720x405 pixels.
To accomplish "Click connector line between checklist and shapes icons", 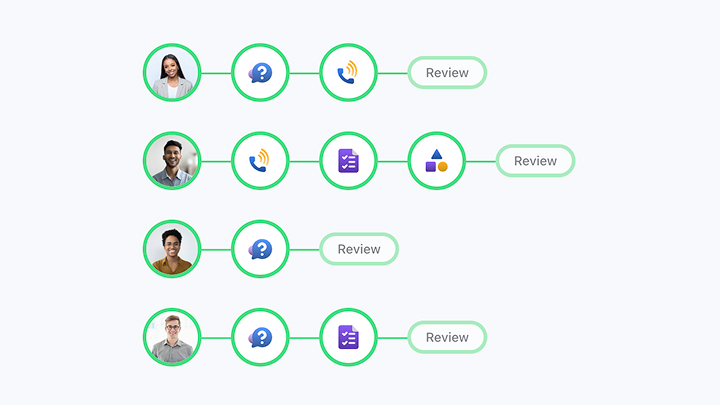I will coord(392,161).
